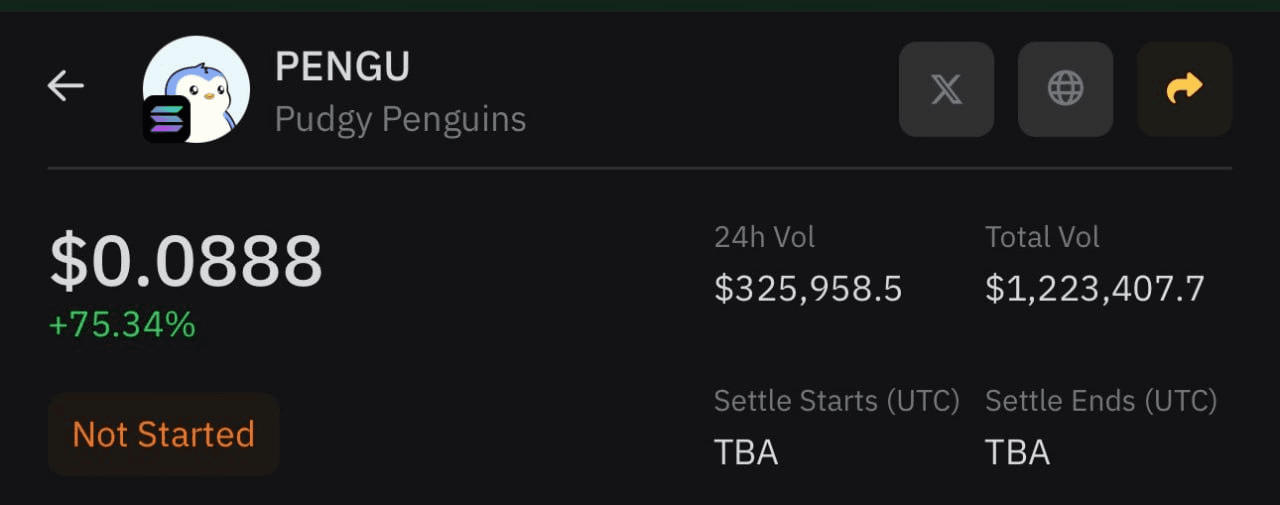This screenshot has width=1280, height=505.
Task: Click the +75.34% price change
Action: coord(122,325)
